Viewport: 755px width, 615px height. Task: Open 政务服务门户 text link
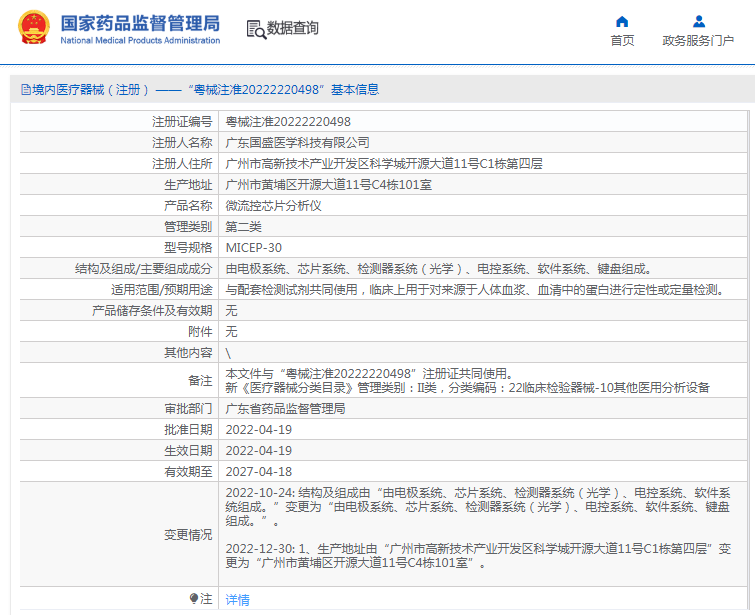coord(698,40)
